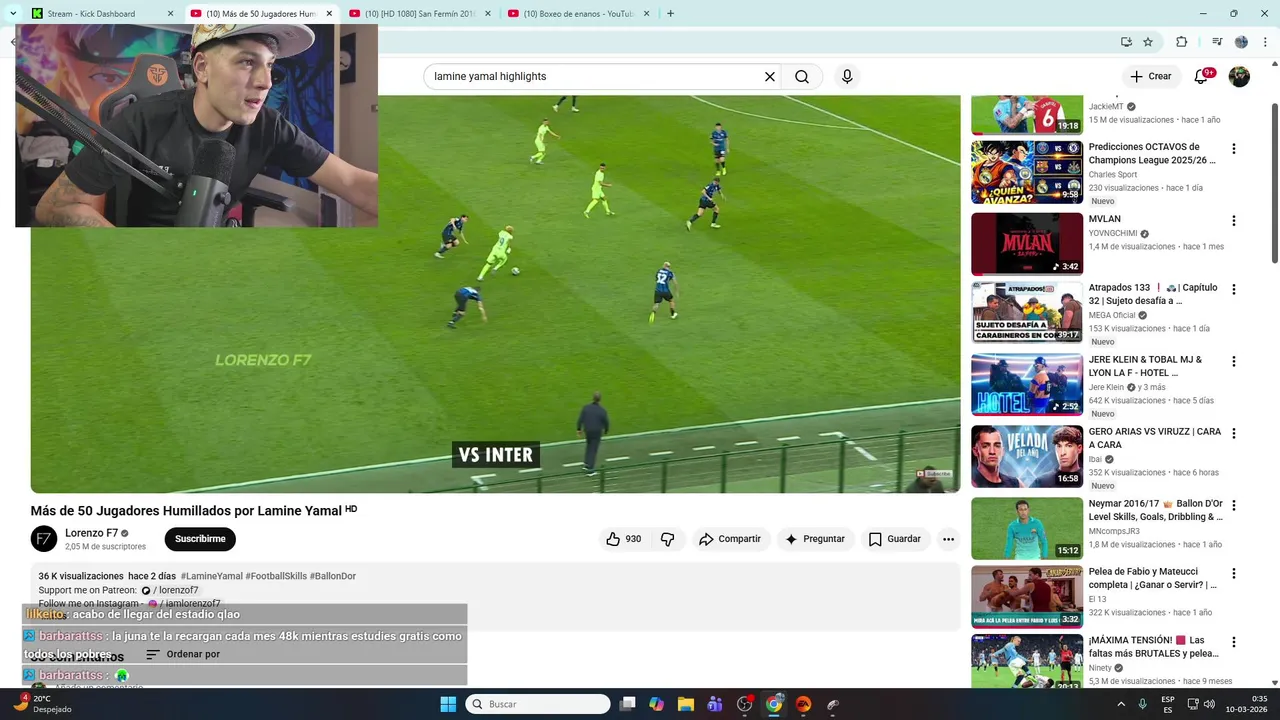Close the Boxeo de enanos tab
1280x720 pixels.
[x=646, y=14]
